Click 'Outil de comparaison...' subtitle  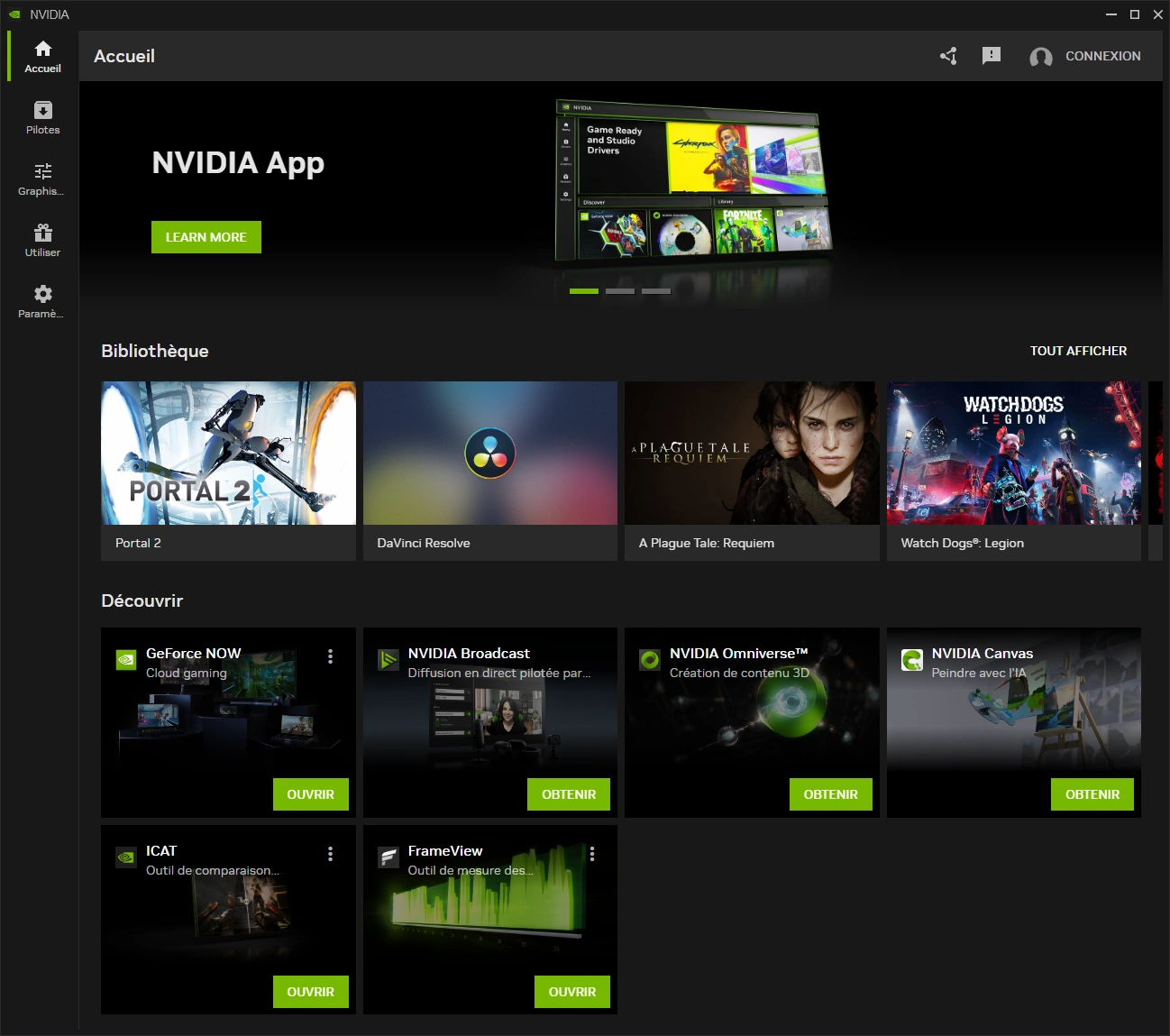pyautogui.click(x=213, y=870)
